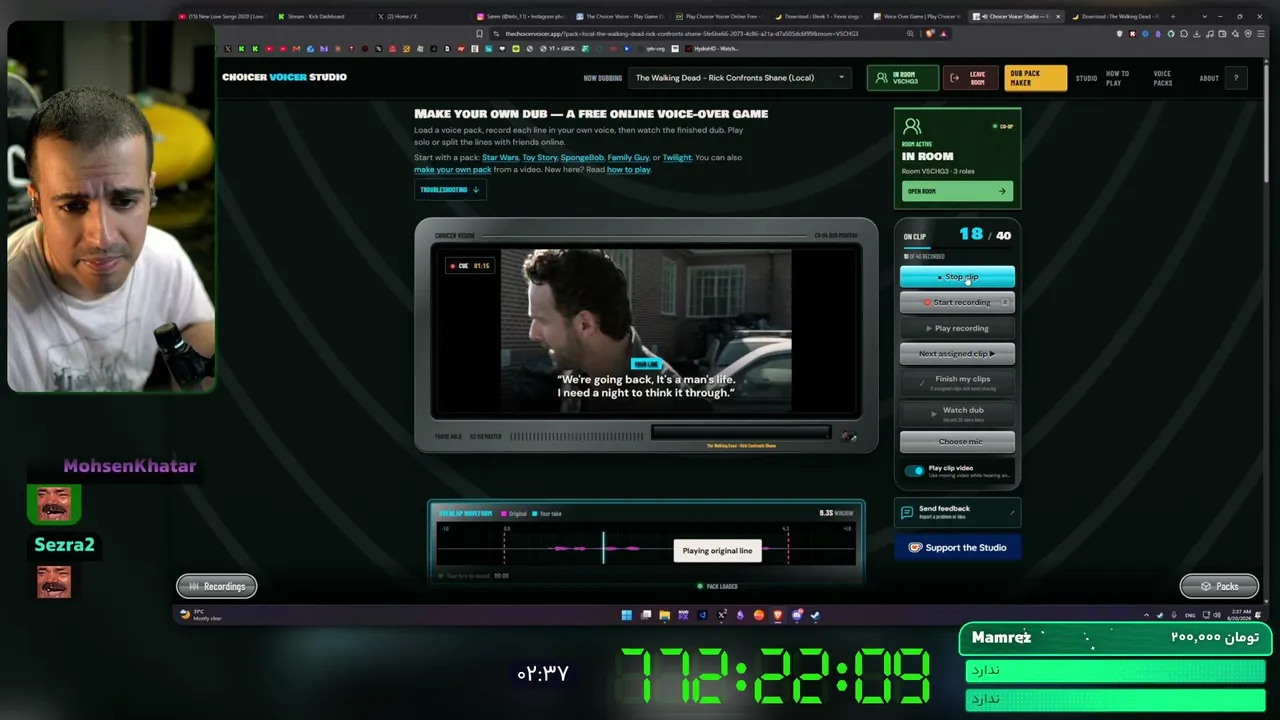Go to the next assigned clip

pyautogui.click(x=957, y=353)
